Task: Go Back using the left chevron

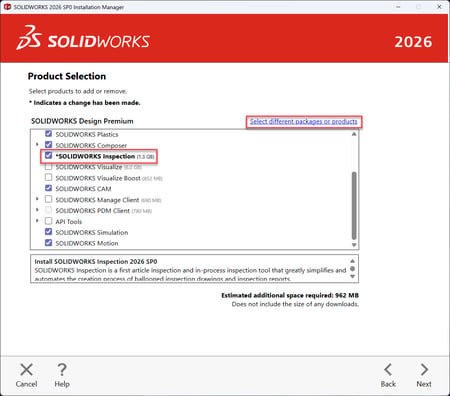Action: (388, 369)
